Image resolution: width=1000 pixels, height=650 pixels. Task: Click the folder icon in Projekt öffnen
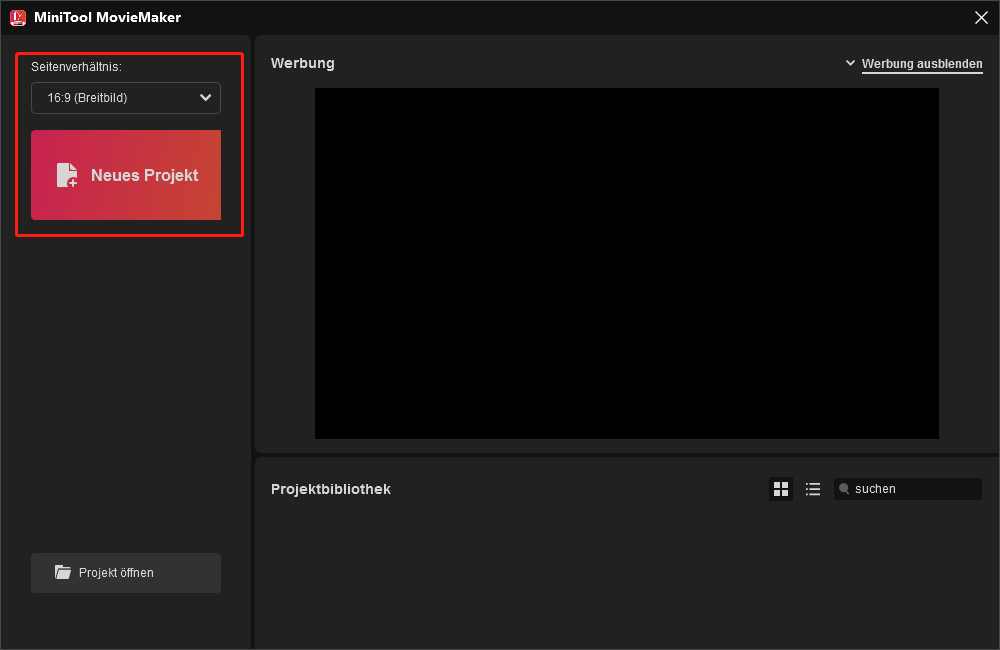(63, 573)
